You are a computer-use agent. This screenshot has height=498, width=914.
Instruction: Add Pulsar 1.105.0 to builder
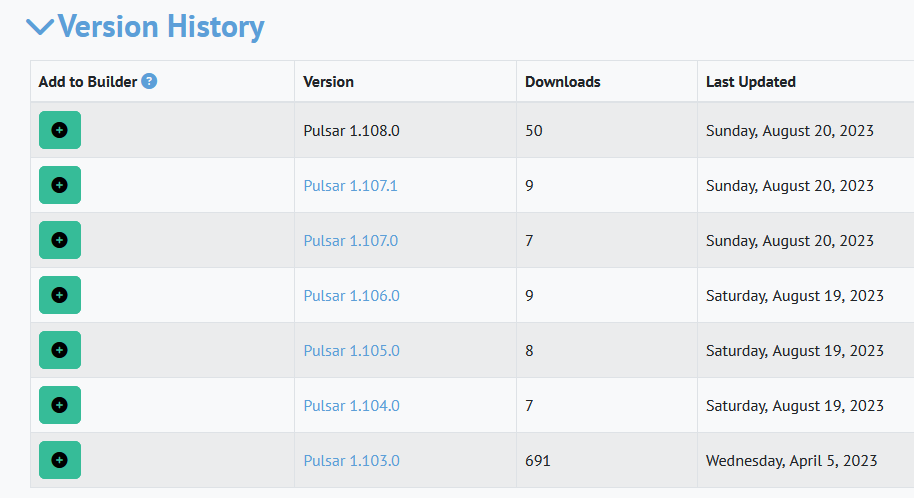[59, 350]
